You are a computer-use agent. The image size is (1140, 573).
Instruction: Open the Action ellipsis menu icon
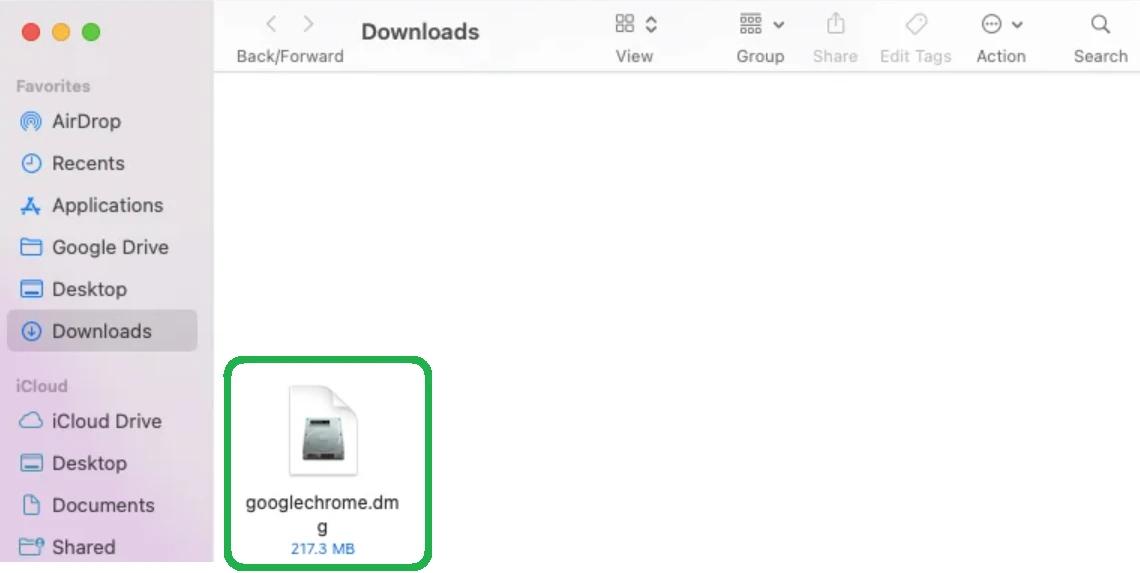coord(992,24)
